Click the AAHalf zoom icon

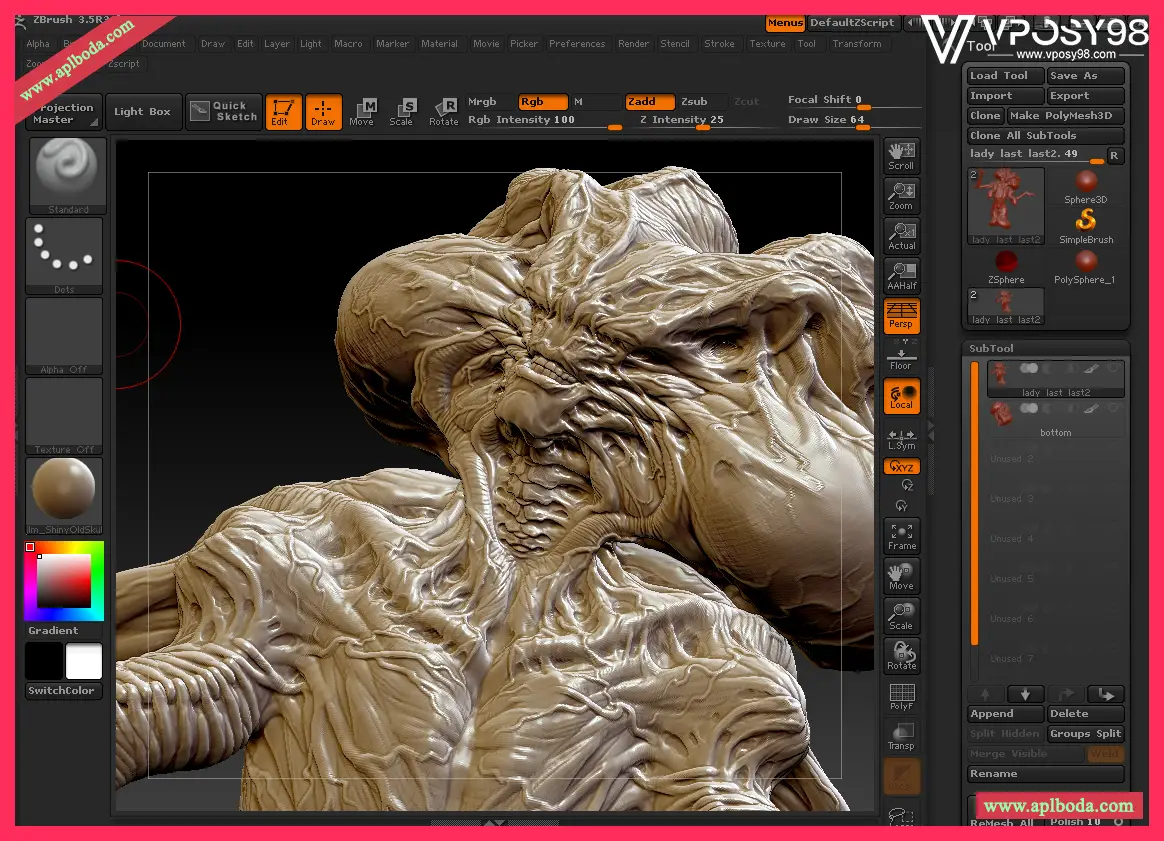point(901,276)
